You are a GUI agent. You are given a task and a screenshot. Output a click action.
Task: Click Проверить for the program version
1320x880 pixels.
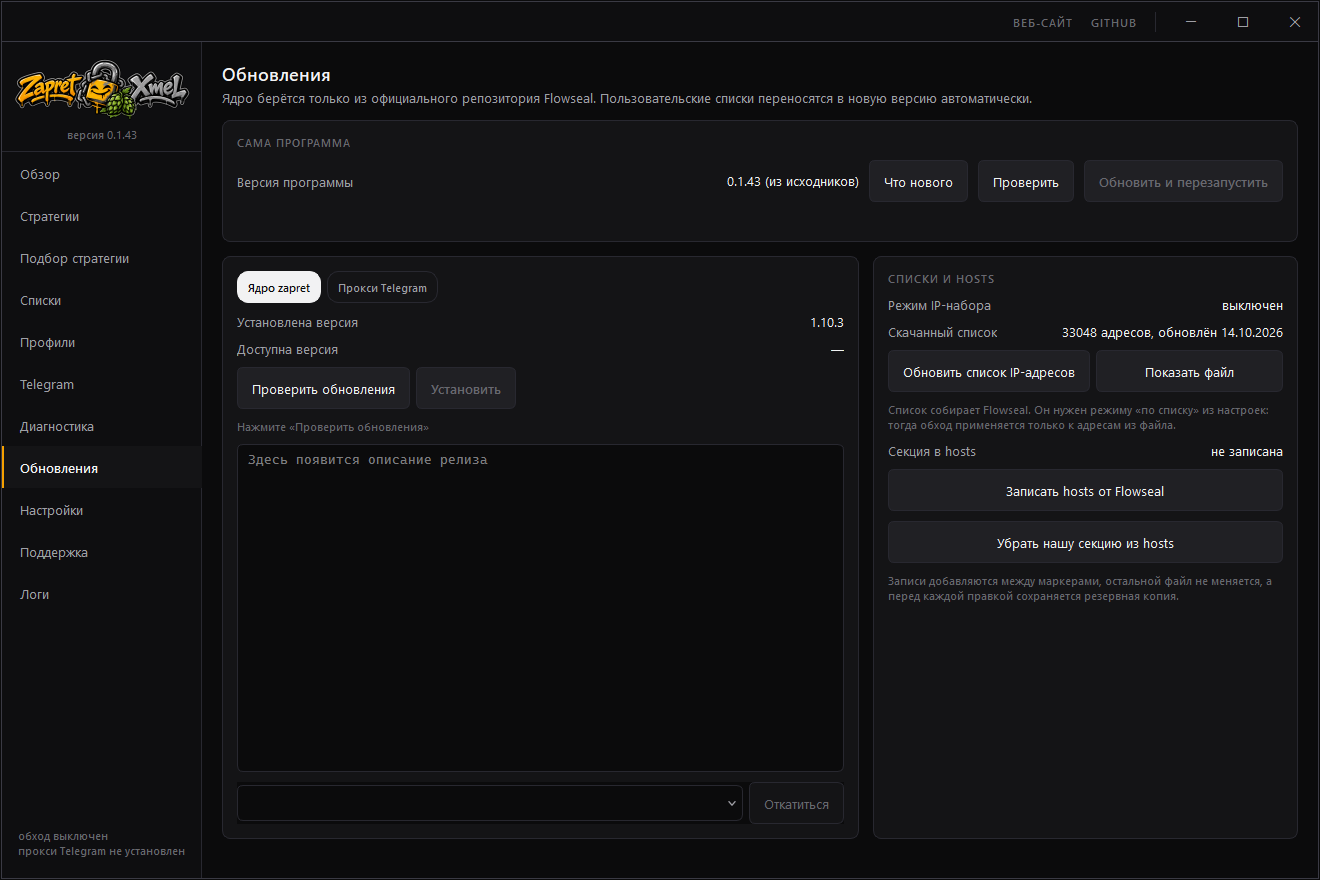pyautogui.click(x=1026, y=182)
